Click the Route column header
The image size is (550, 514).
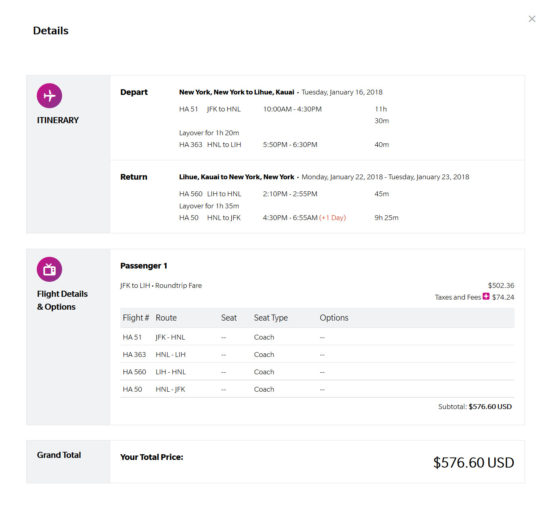(x=166, y=318)
